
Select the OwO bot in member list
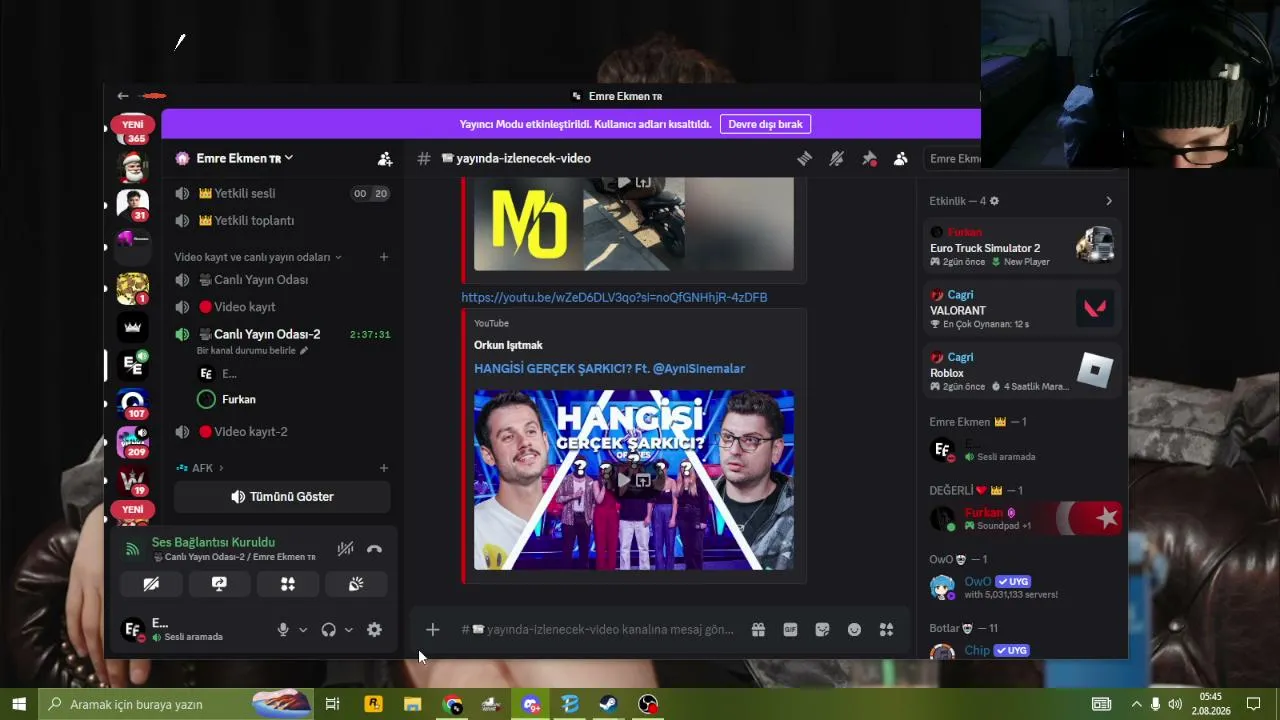1022,587
